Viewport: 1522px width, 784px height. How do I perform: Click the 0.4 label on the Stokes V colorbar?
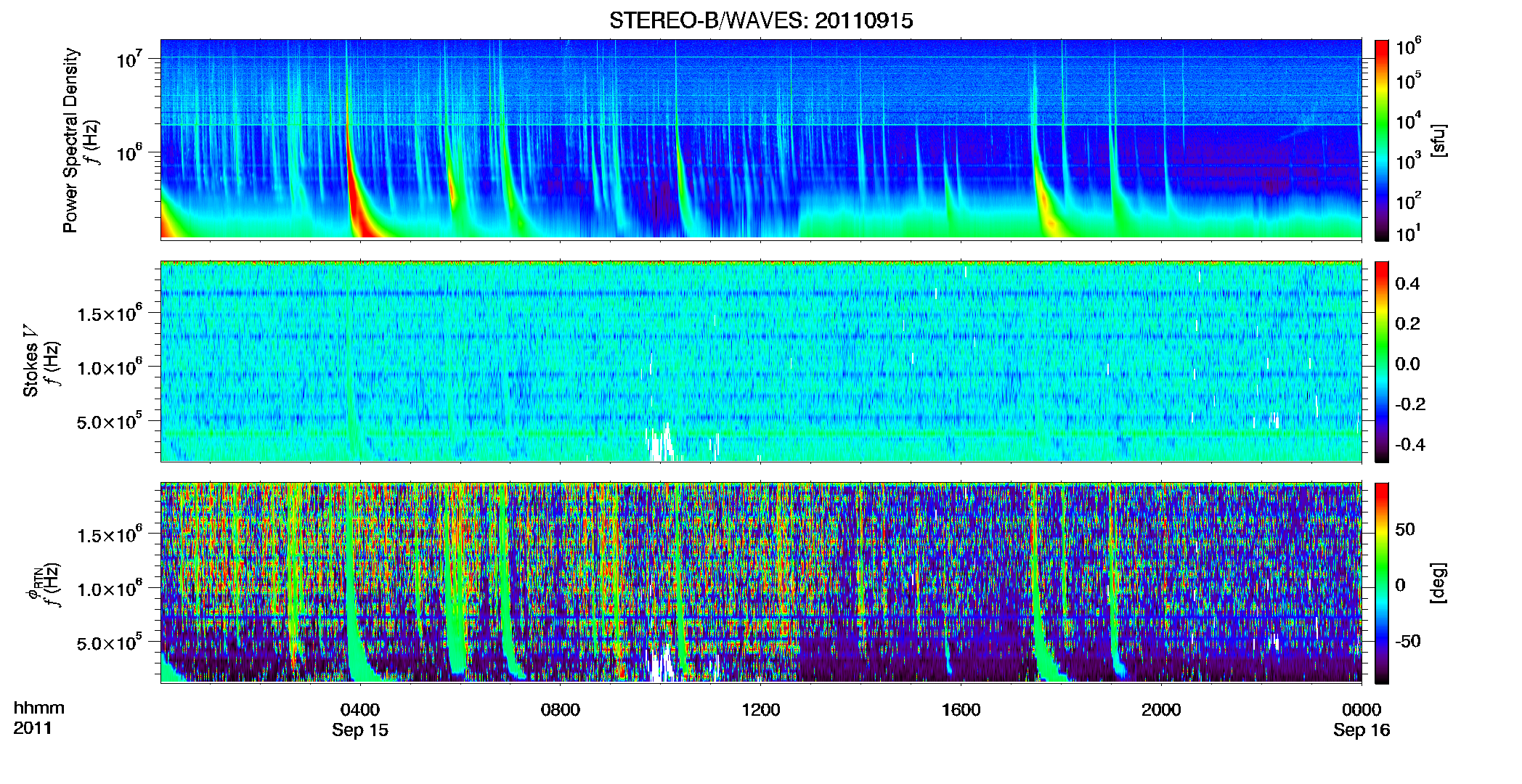click(x=1407, y=284)
